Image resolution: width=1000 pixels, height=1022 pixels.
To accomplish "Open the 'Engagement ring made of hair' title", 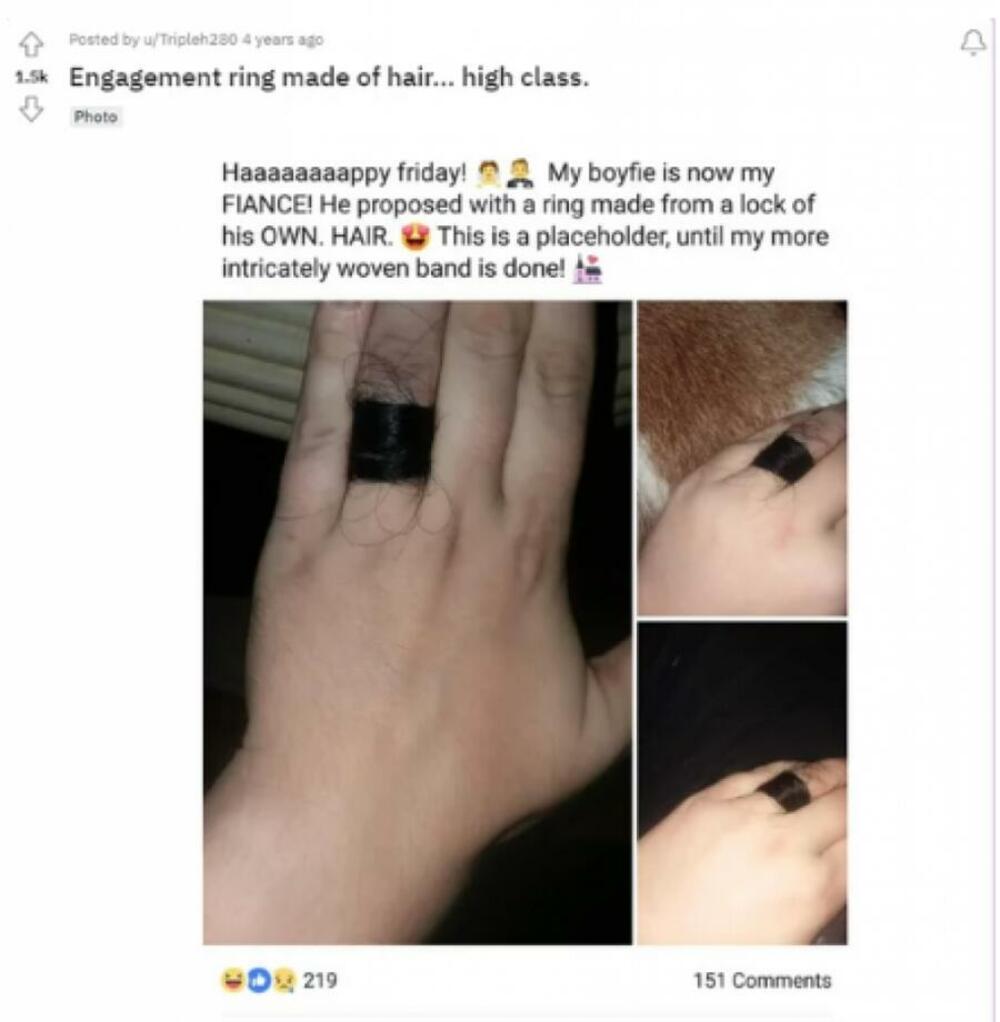I will tap(329, 78).
